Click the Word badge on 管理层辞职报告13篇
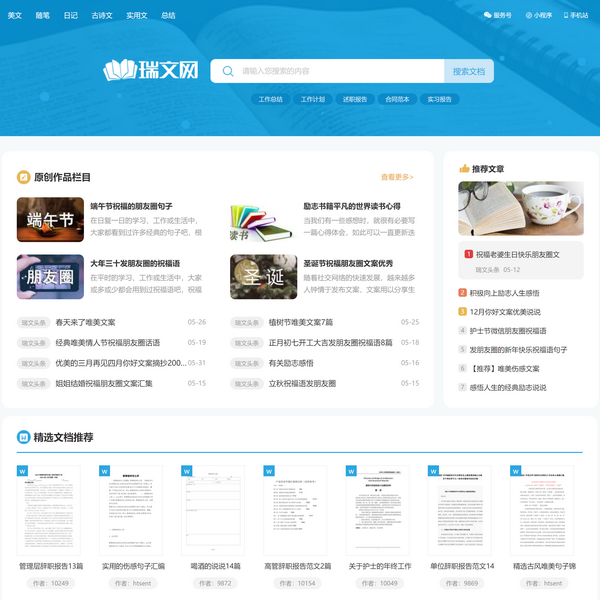Viewport: 600px width, 600px height. [21, 470]
